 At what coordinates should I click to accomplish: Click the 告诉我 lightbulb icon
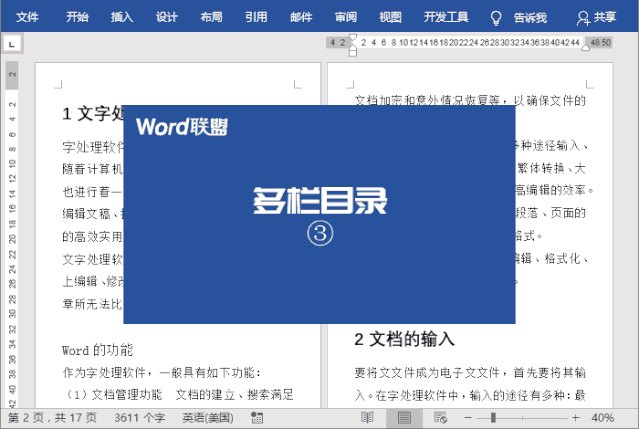point(496,18)
